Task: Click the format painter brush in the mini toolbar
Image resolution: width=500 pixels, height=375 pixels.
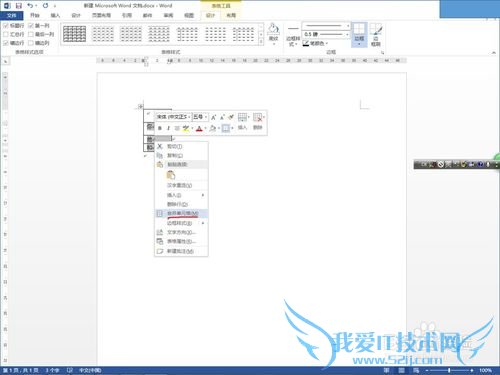Action: pos(231,117)
